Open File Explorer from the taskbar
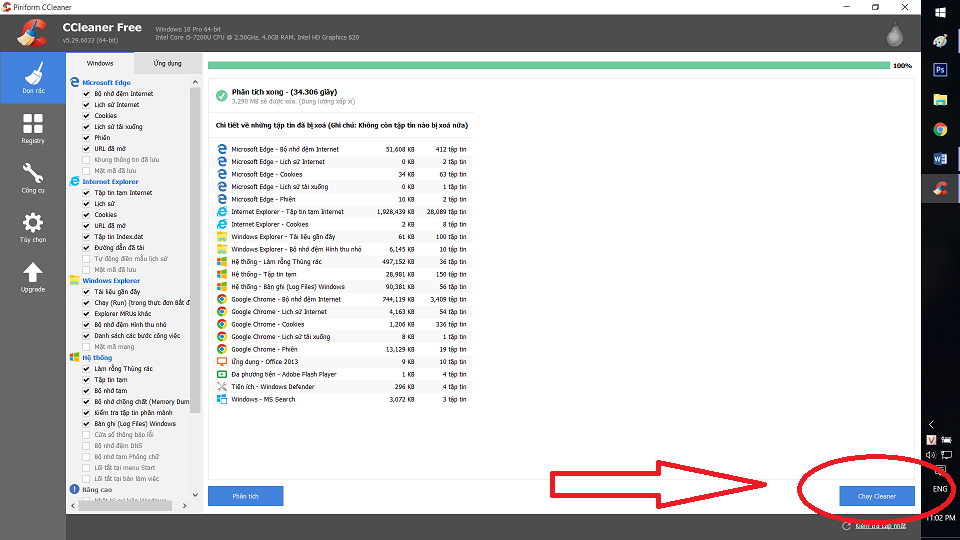 [x=940, y=100]
